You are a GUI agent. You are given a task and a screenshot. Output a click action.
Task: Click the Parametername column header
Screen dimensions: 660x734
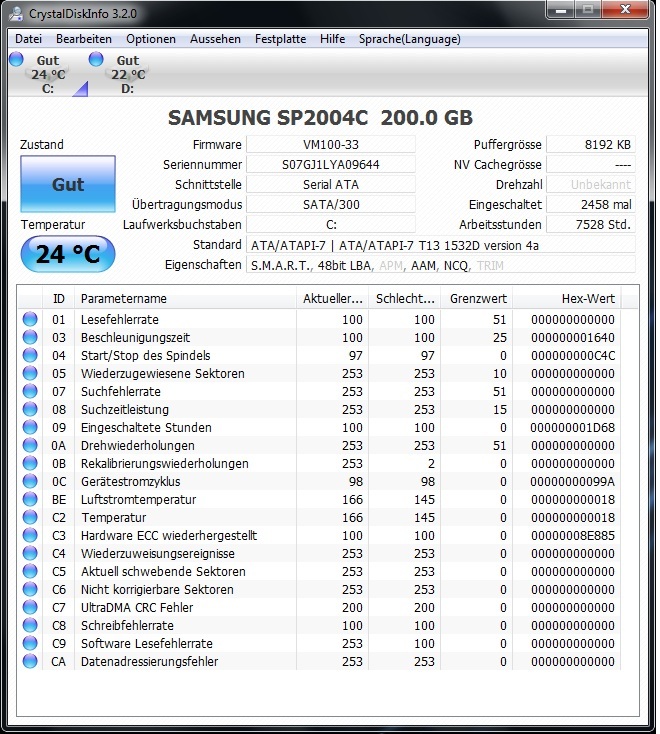tap(185, 299)
